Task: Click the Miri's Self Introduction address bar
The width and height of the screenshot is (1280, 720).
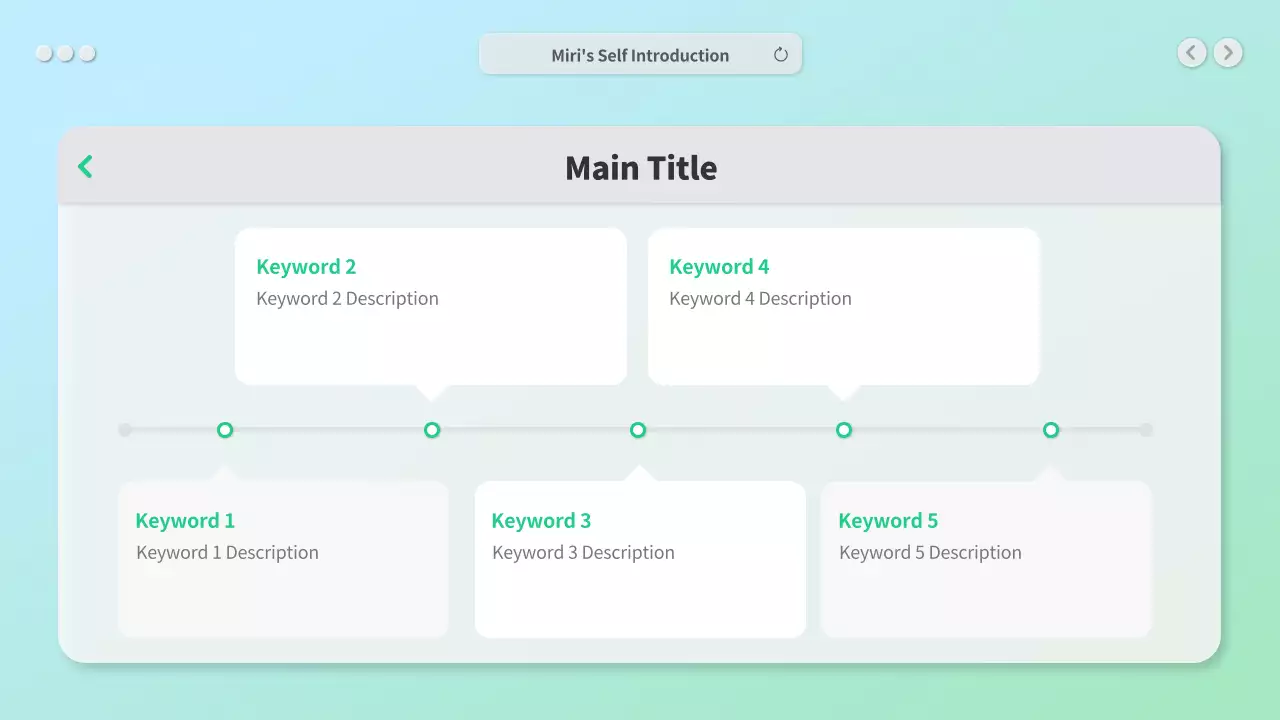Action: tap(640, 55)
